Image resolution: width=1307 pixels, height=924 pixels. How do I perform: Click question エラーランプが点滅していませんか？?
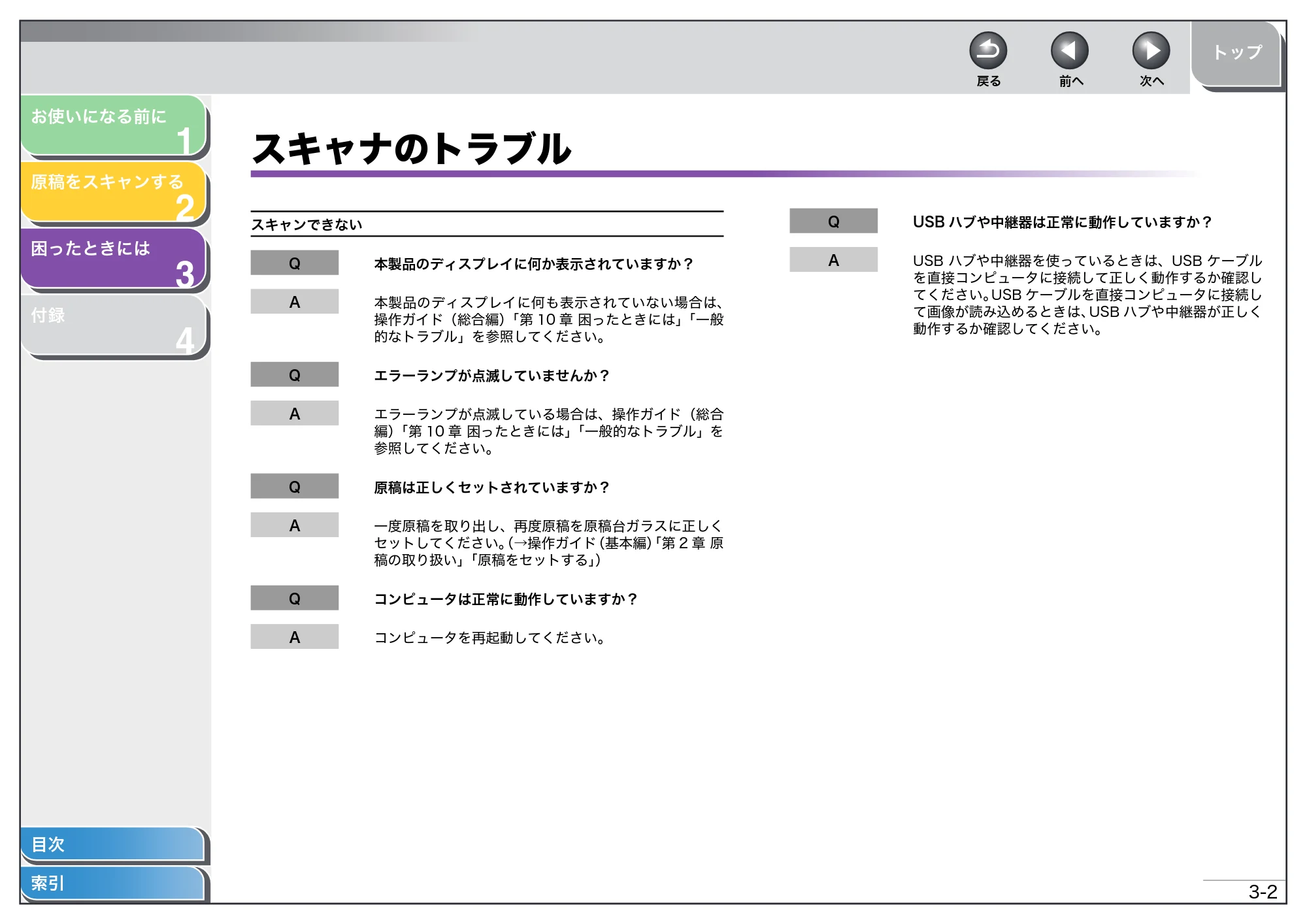(x=491, y=375)
